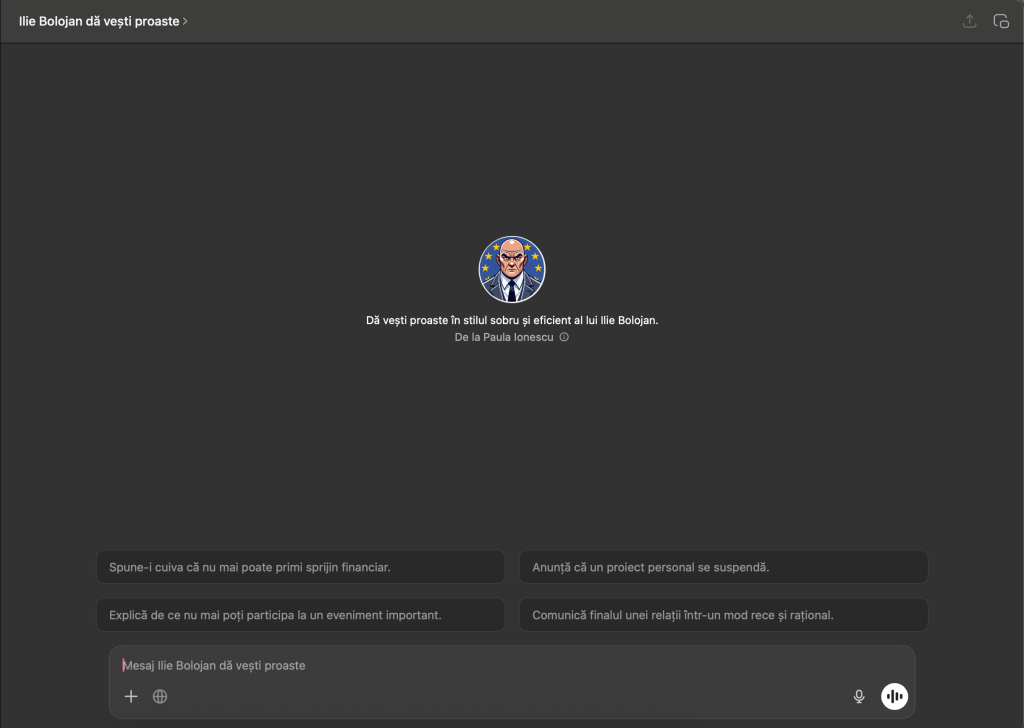Click the Ilie Bolojan GPT avatar image
The width and height of the screenshot is (1024, 728).
(x=512, y=270)
